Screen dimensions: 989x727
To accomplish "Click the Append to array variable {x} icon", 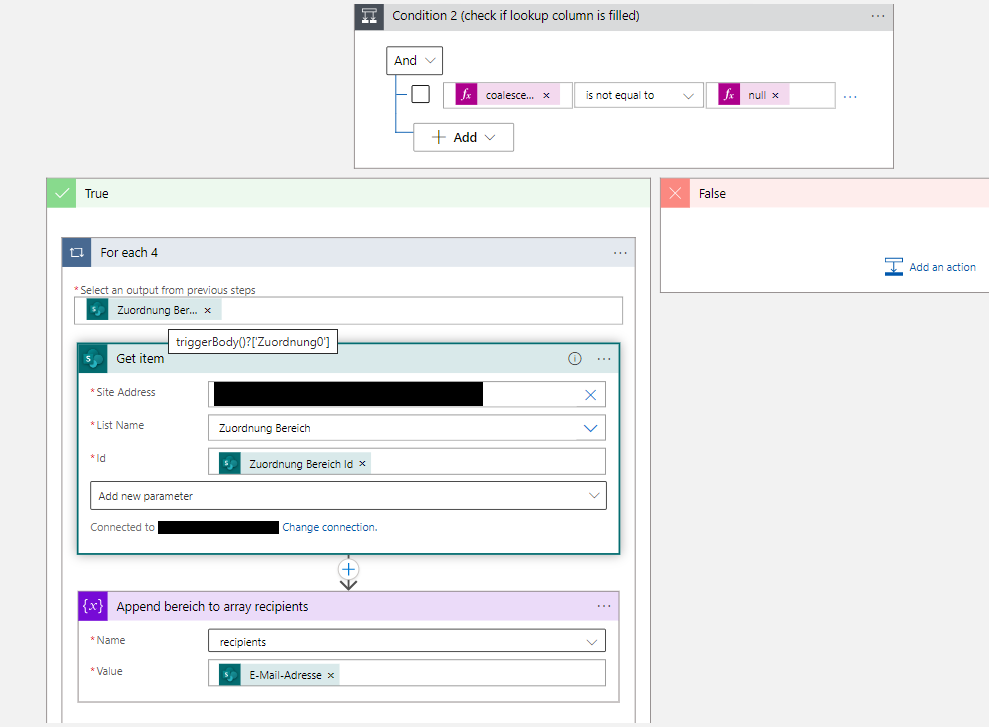I will pos(92,606).
